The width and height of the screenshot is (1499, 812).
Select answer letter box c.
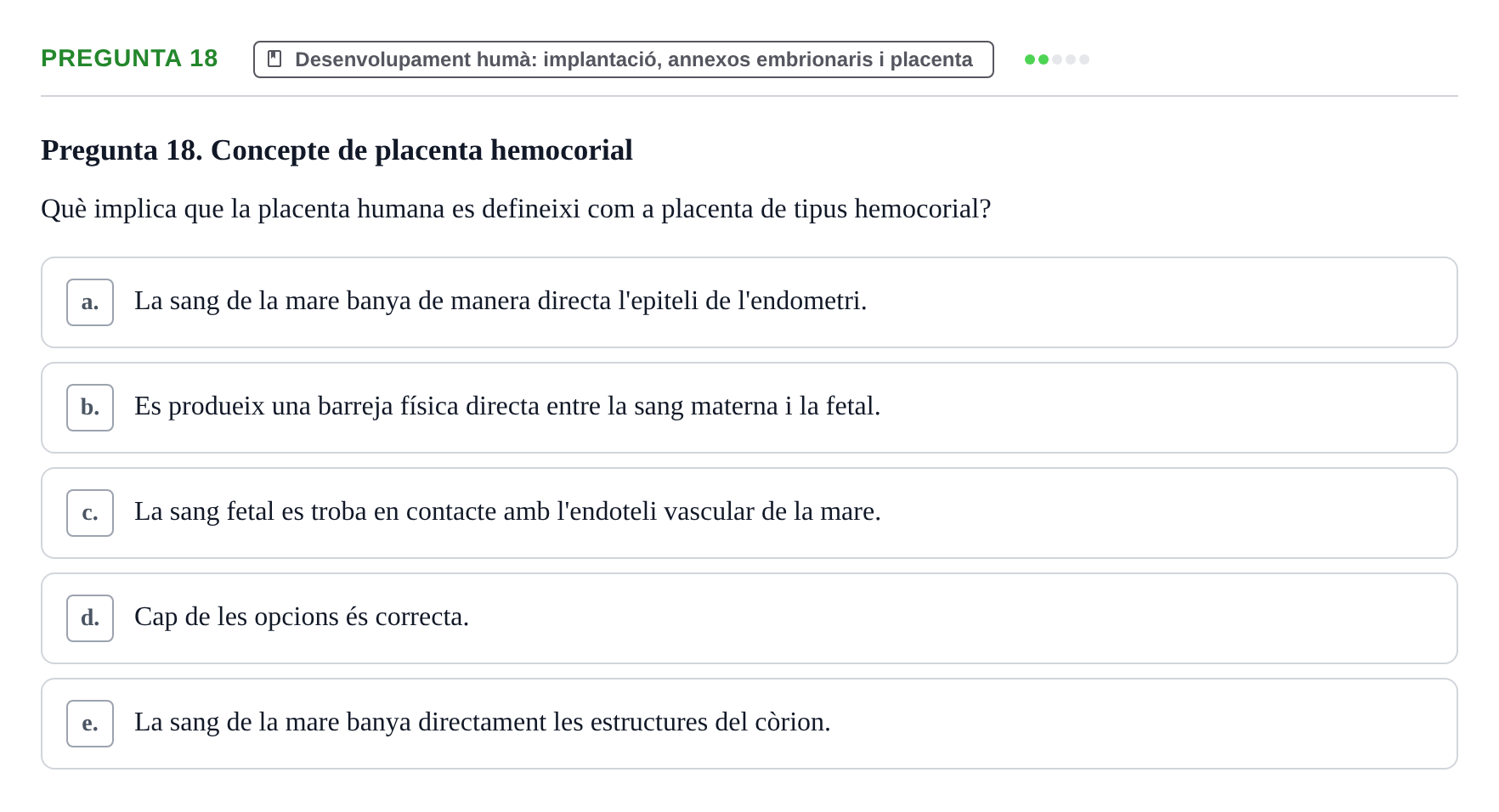pyautogui.click(x=90, y=513)
